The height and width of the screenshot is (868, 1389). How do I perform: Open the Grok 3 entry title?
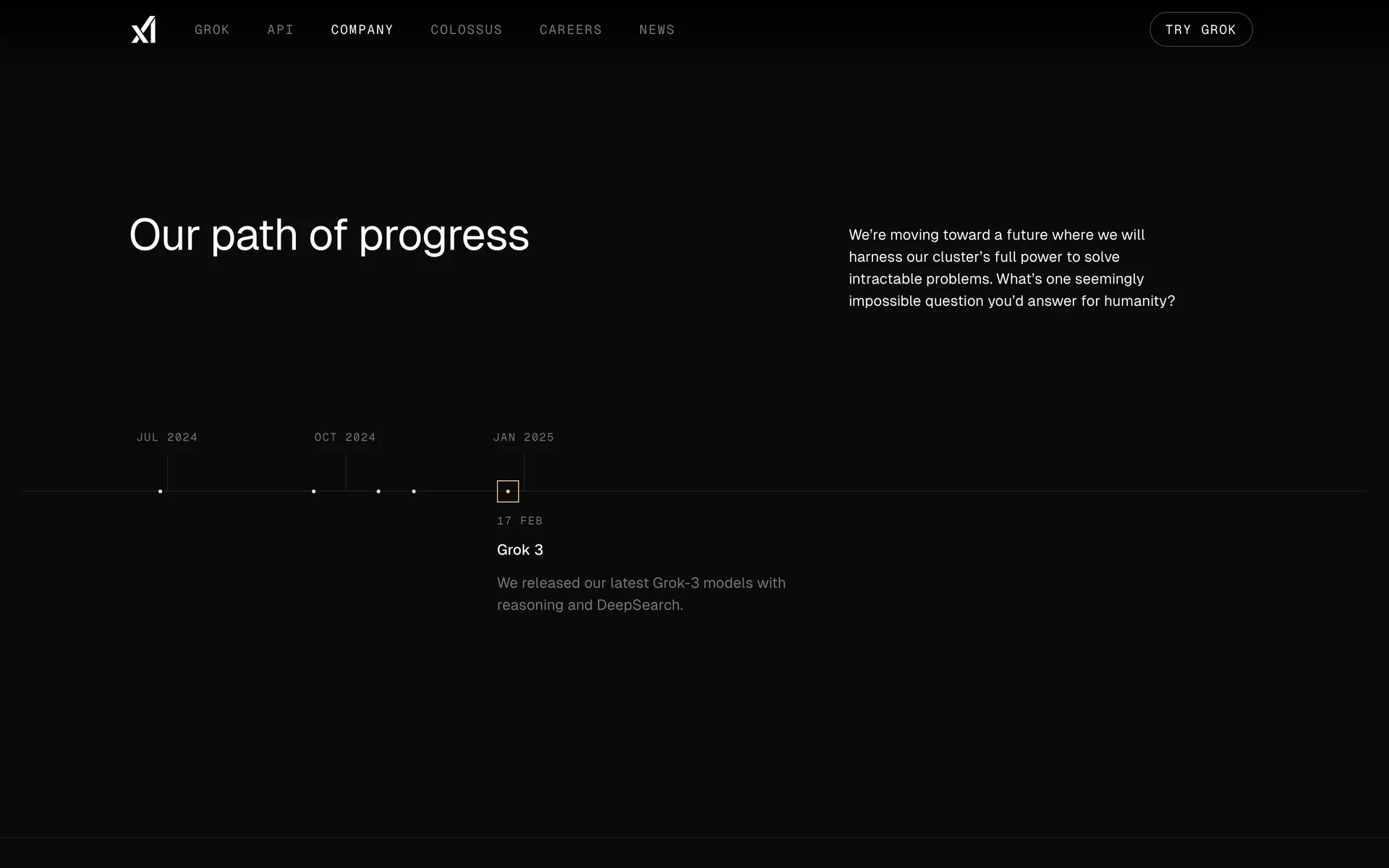point(519,550)
